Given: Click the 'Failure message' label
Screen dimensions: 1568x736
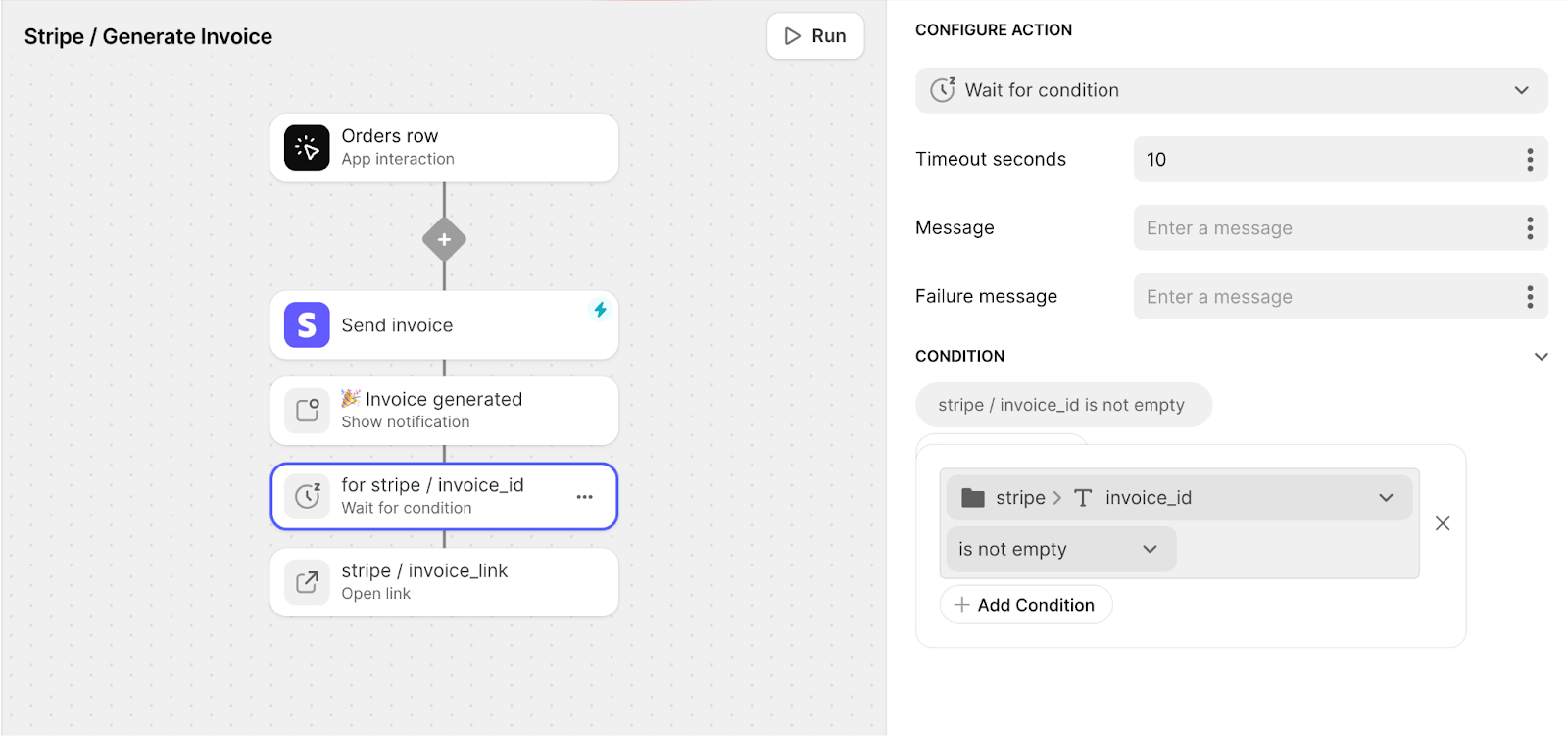Looking at the screenshot, I should click(986, 296).
